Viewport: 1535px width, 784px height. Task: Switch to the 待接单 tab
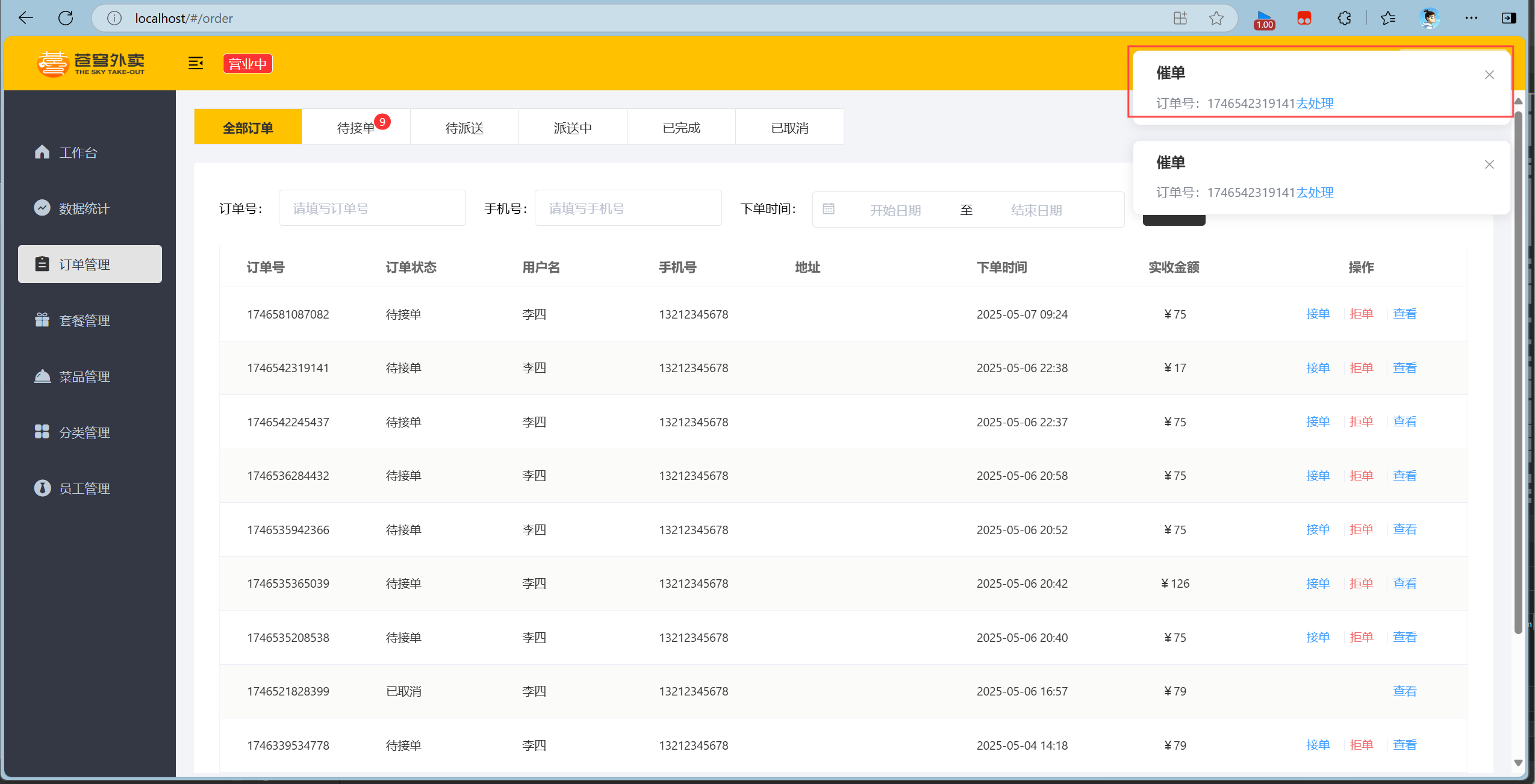356,128
